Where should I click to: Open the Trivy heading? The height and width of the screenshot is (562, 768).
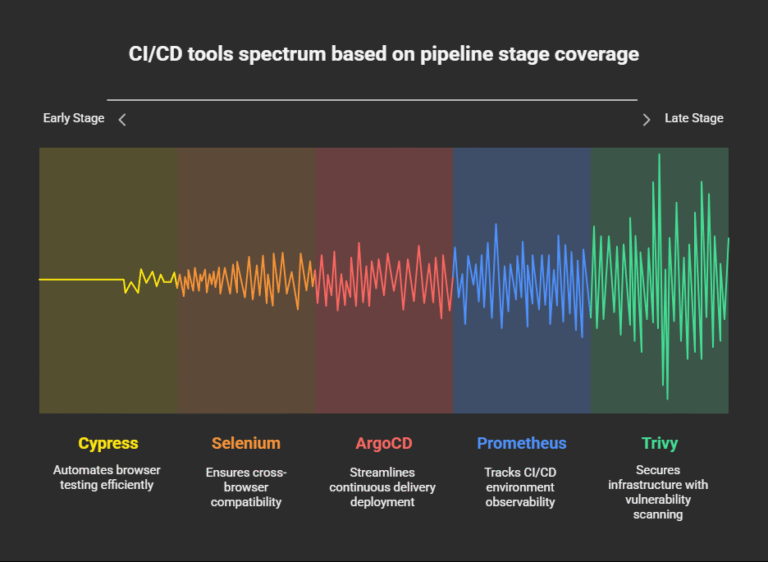(659, 443)
